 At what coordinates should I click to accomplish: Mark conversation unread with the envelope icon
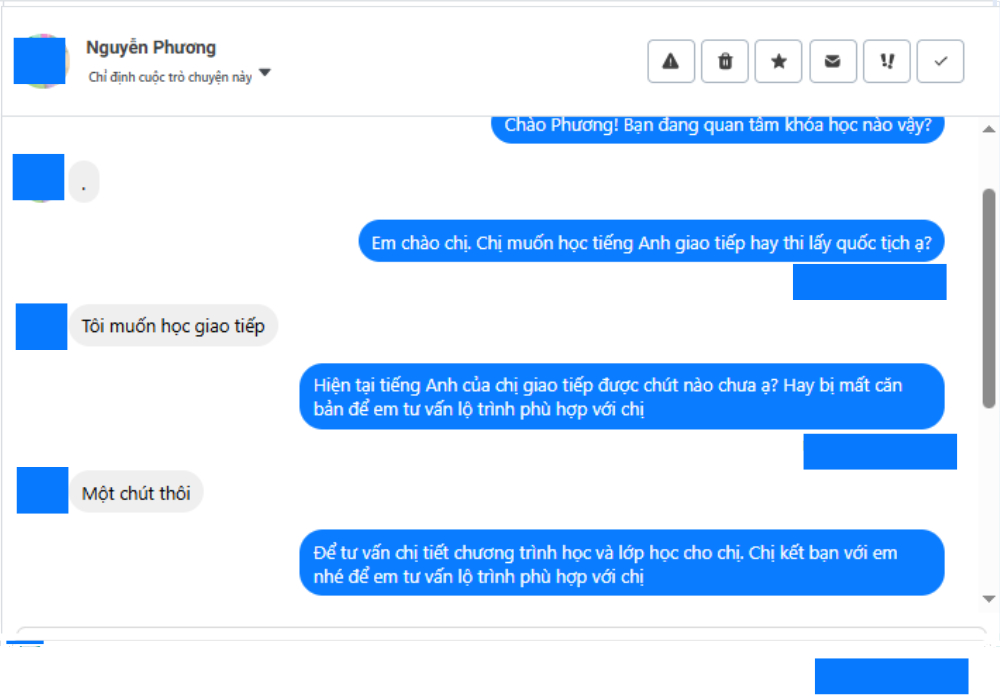tap(832, 61)
